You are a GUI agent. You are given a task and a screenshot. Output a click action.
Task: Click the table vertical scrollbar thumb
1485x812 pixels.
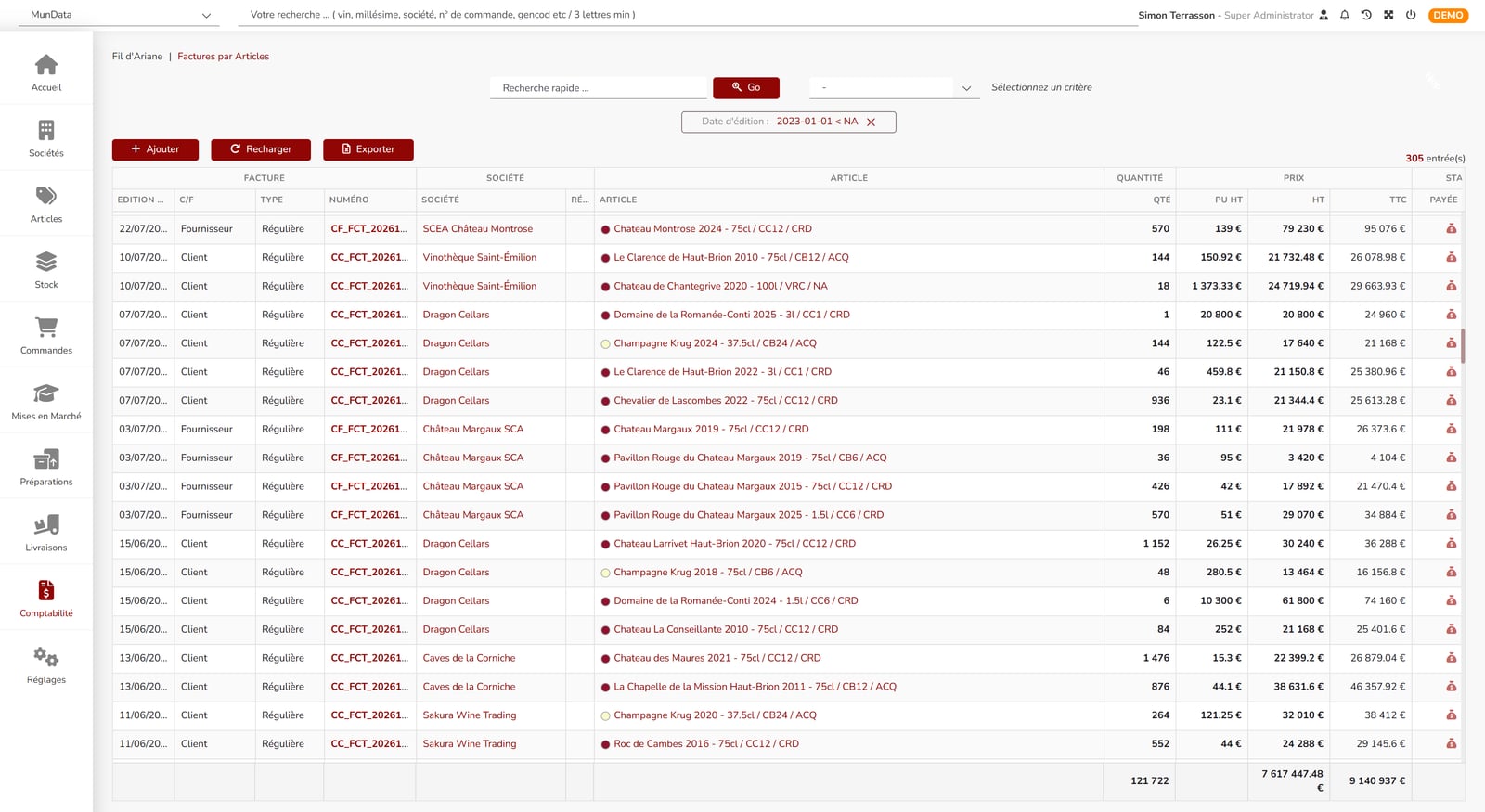[1463, 345]
